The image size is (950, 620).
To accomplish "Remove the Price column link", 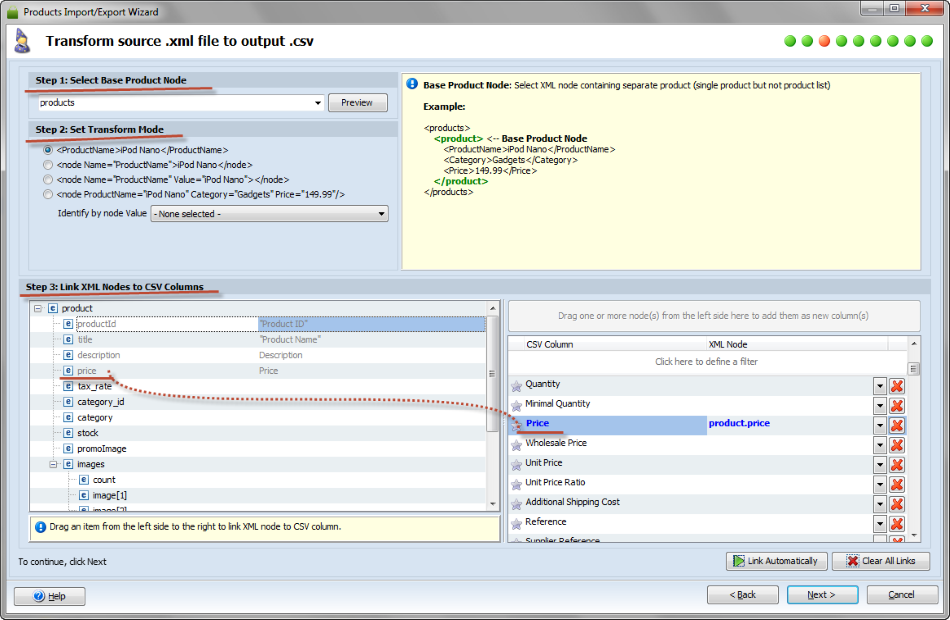I will 897,425.
